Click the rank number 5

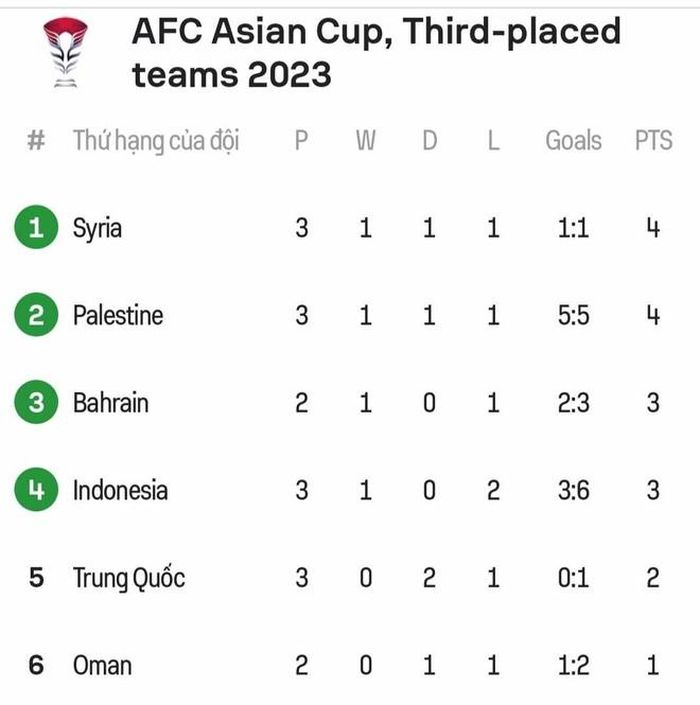(36, 577)
